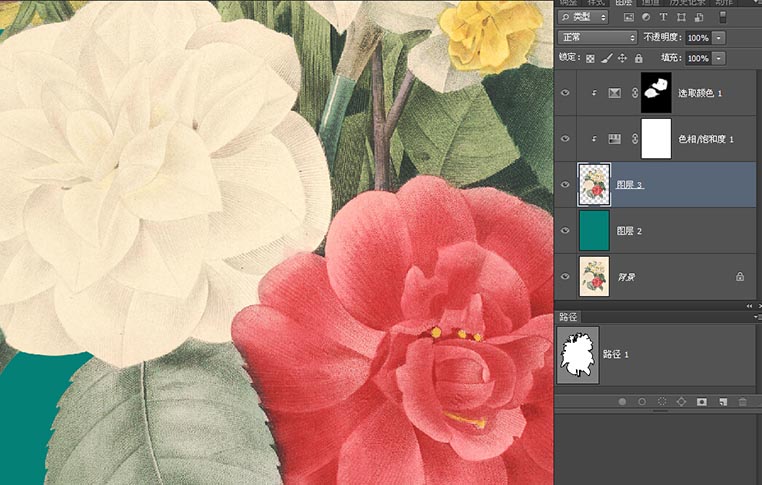The height and width of the screenshot is (485, 762).
Task: Switch to the 路径 tab
Action: click(x=568, y=317)
